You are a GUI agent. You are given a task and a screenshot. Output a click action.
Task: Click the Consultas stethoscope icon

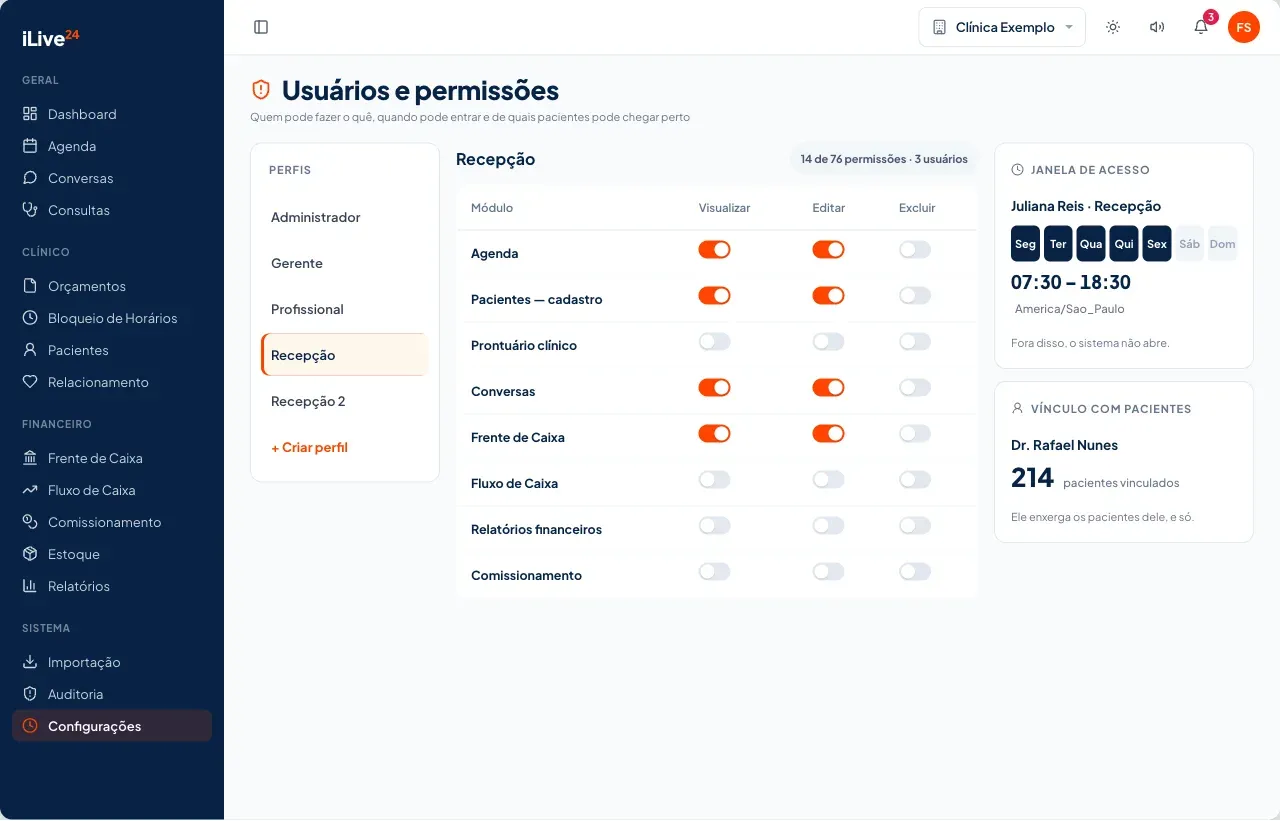[x=30, y=210]
